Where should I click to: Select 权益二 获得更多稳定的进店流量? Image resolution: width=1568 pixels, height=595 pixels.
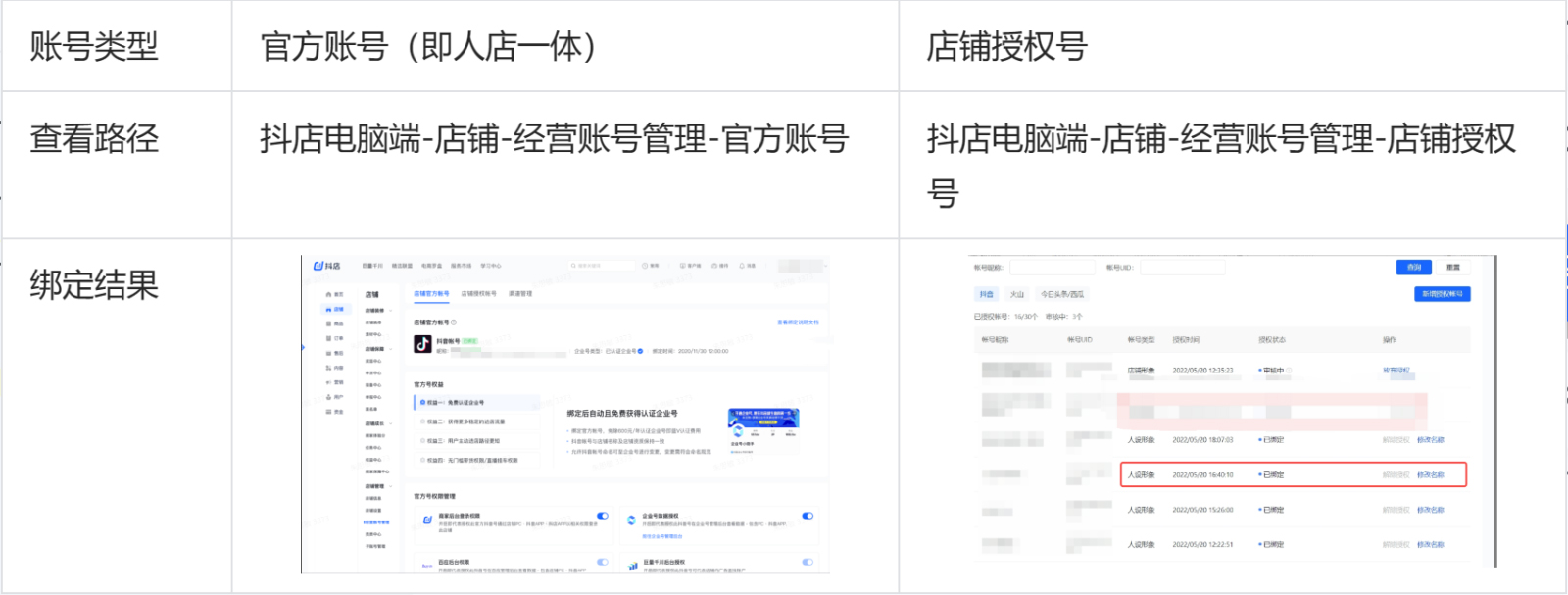[476, 421]
